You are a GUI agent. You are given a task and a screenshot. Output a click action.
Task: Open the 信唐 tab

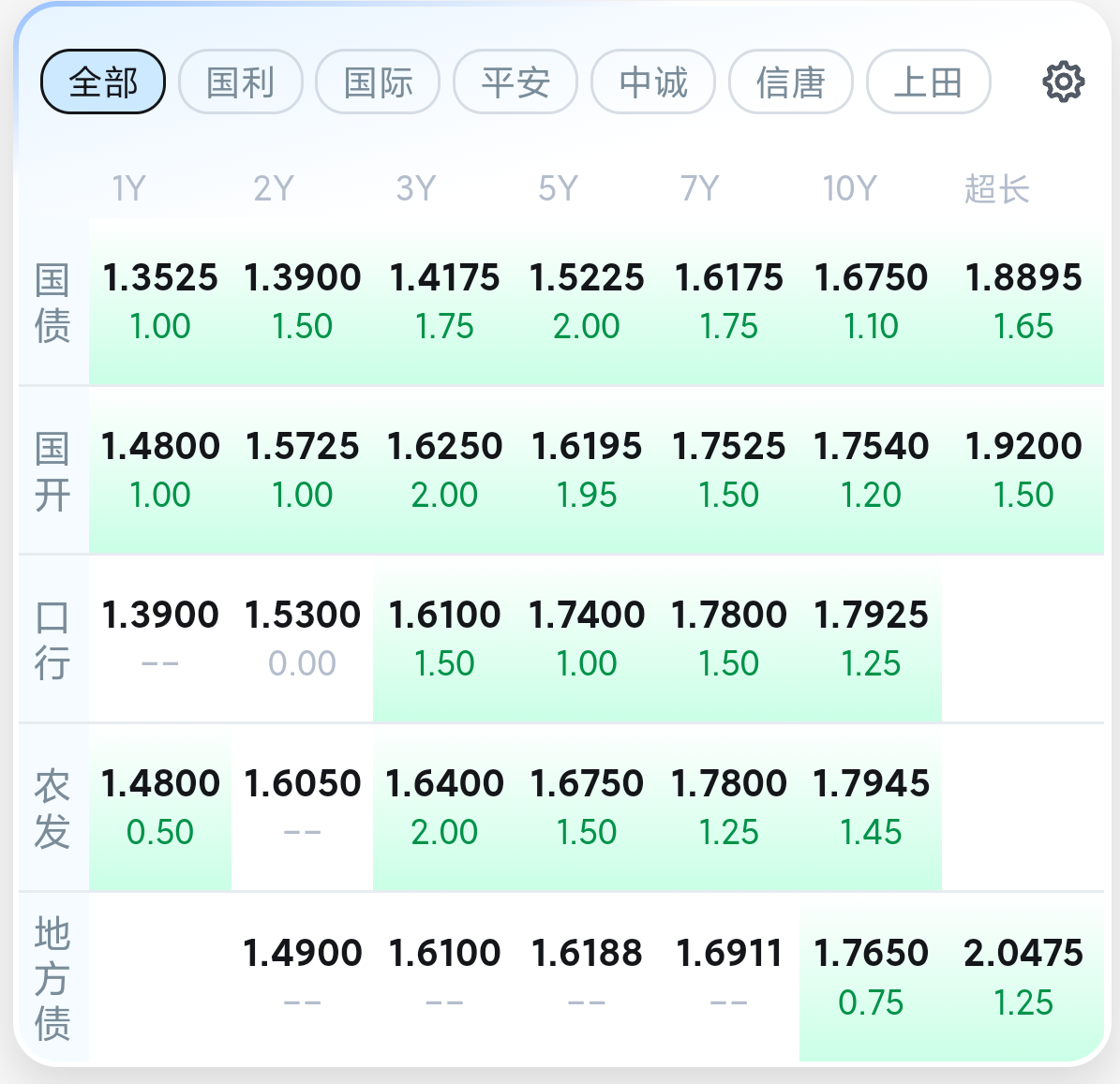(791, 82)
